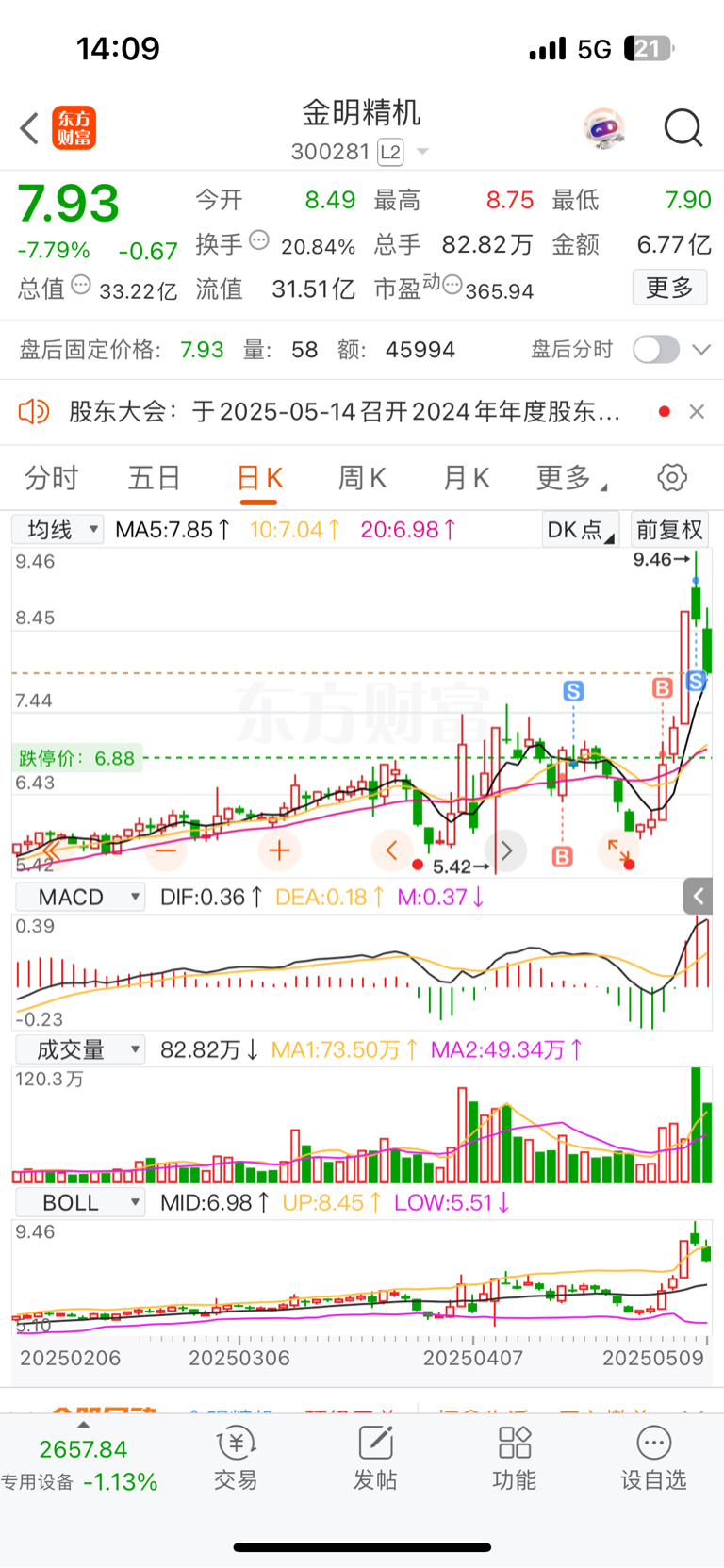The height and width of the screenshot is (1568, 724).
Task: Collapse the side panel arrow by MACD
Action: point(698,896)
